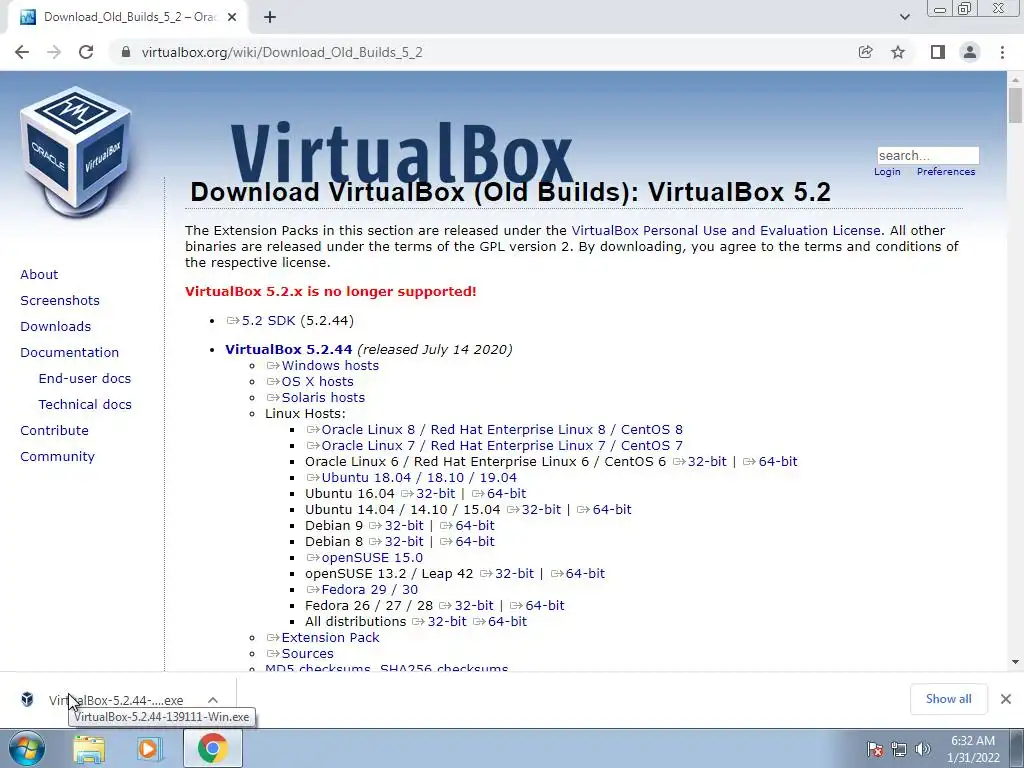Image resolution: width=1024 pixels, height=768 pixels.
Task: Close the downloads bar
Action: [x=1006, y=699]
